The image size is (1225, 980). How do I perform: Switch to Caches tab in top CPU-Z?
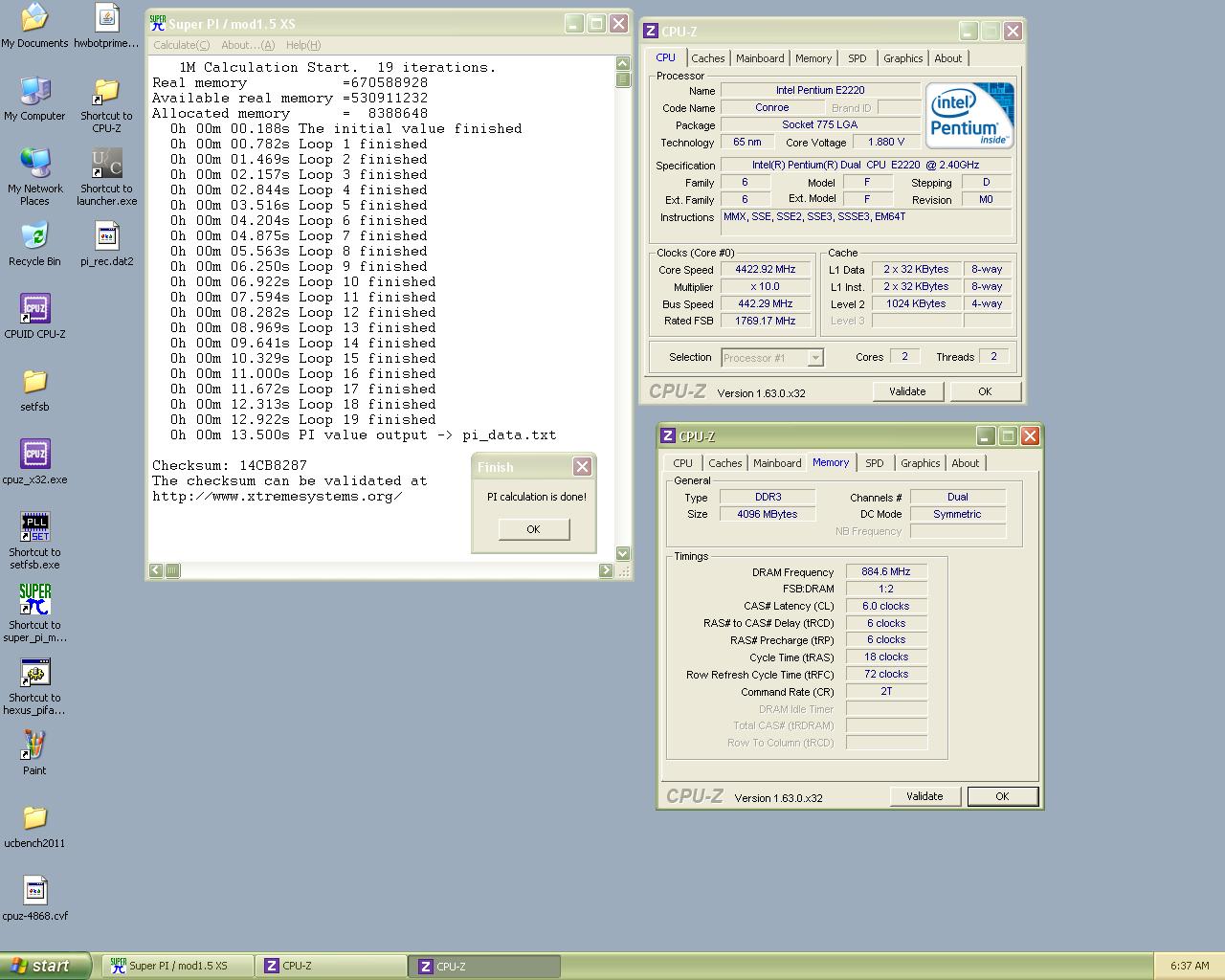click(708, 58)
